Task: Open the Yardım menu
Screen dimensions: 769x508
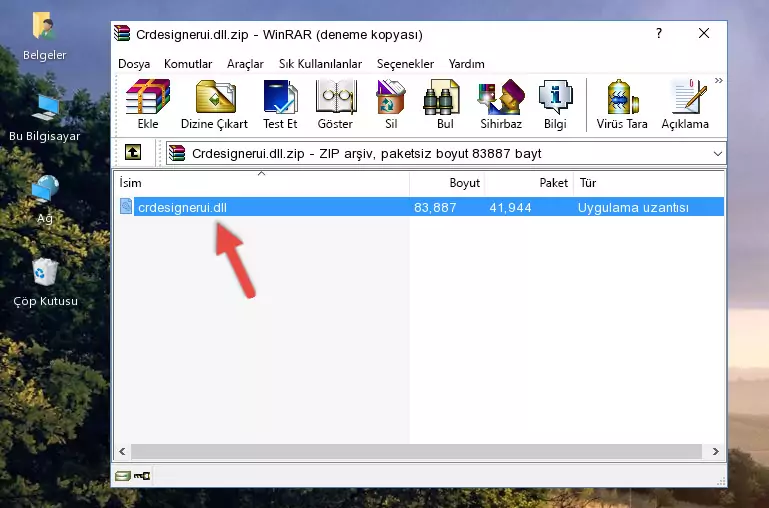Action: click(x=466, y=64)
